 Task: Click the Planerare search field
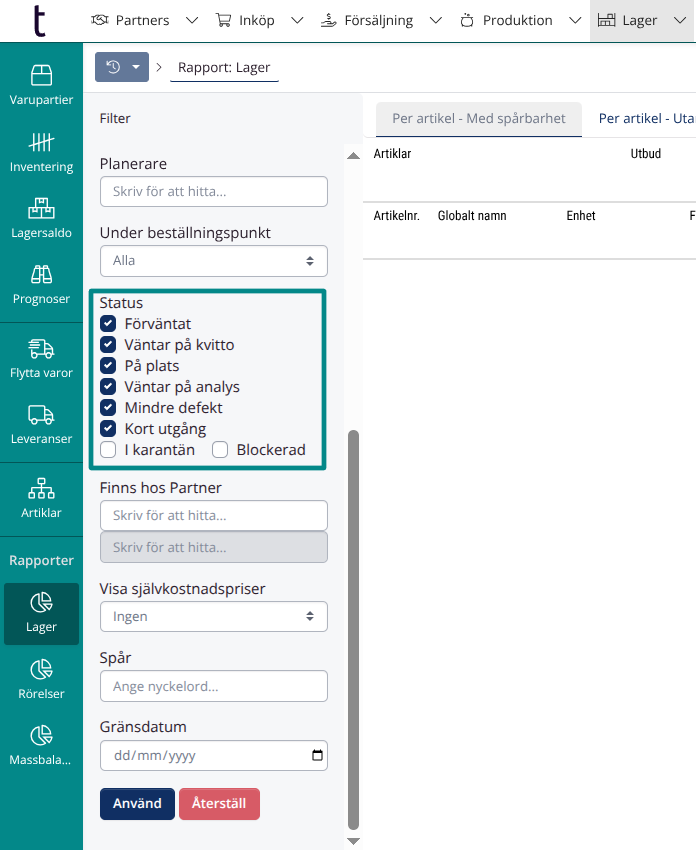[x=214, y=191]
